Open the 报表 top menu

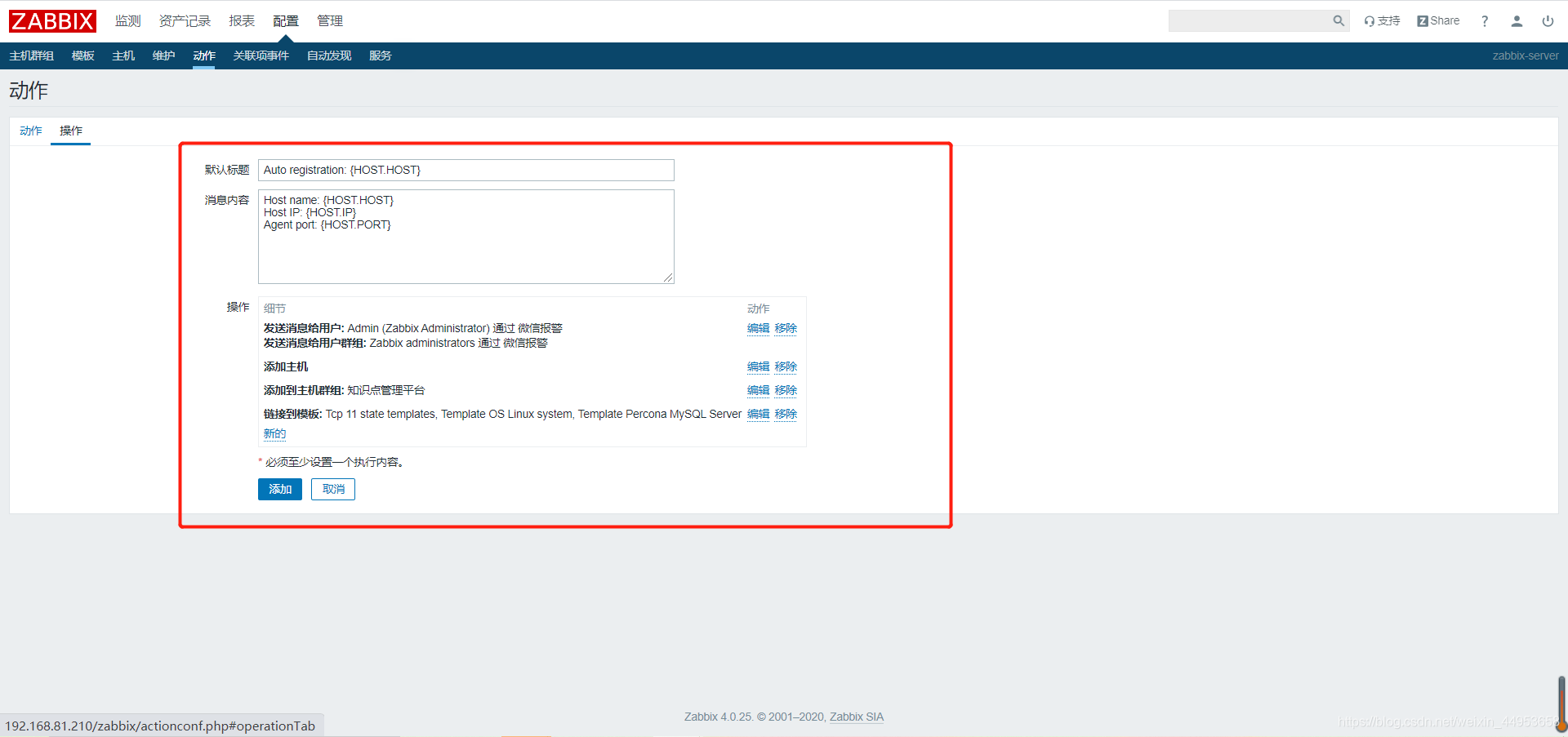(x=242, y=21)
